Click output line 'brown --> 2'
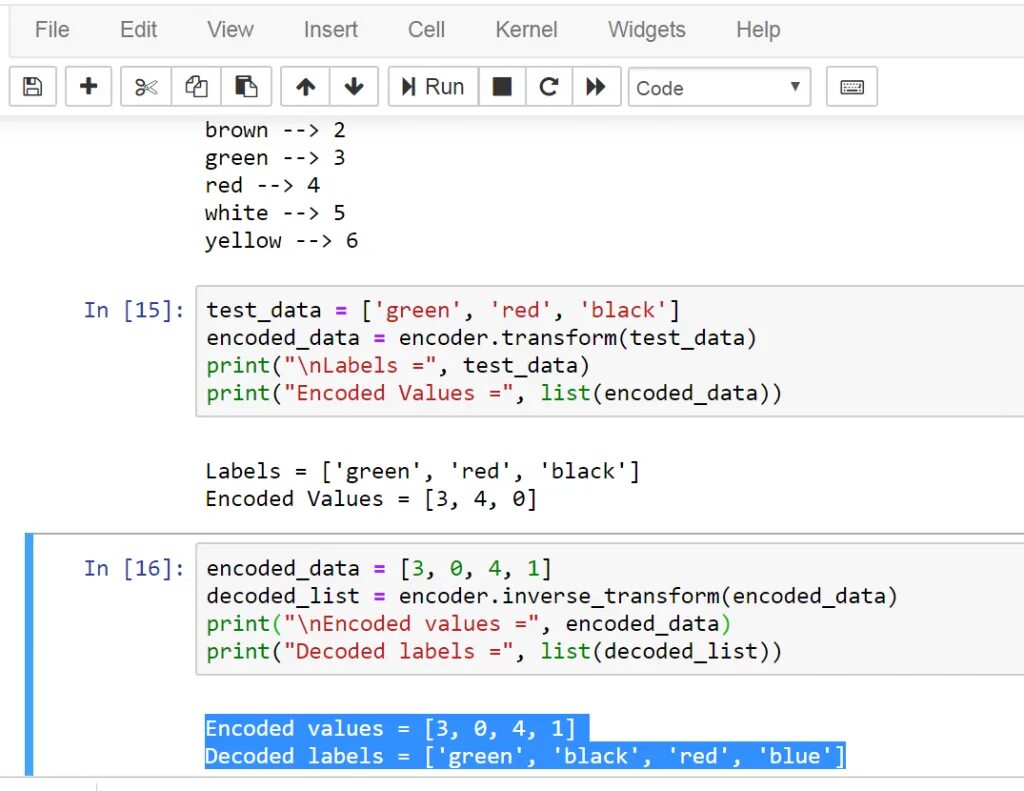The height and width of the screenshot is (791, 1024). tap(275, 130)
